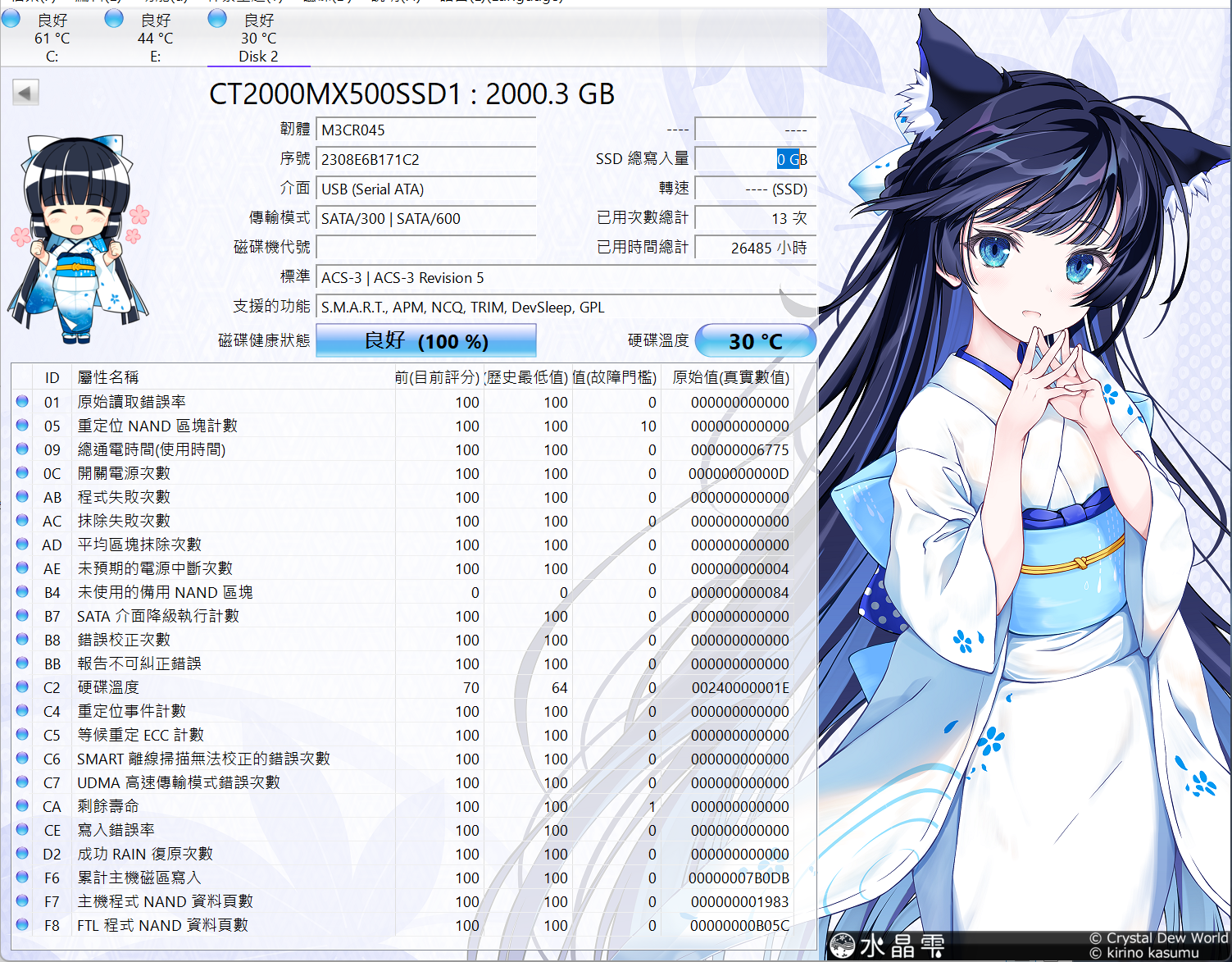The height and width of the screenshot is (962, 1232).
Task: Click status orb for 01 原始讀取錯誤率
Action: pyautogui.click(x=22, y=402)
